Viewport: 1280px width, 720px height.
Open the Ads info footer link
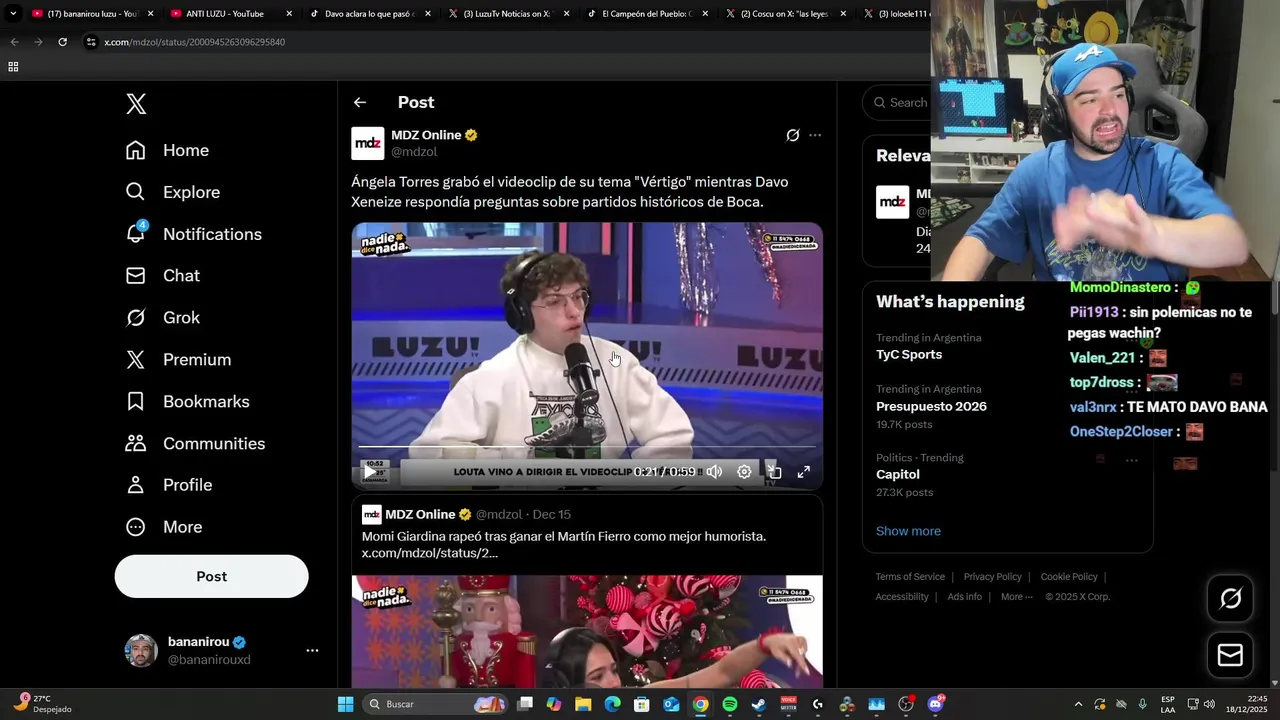tap(965, 597)
